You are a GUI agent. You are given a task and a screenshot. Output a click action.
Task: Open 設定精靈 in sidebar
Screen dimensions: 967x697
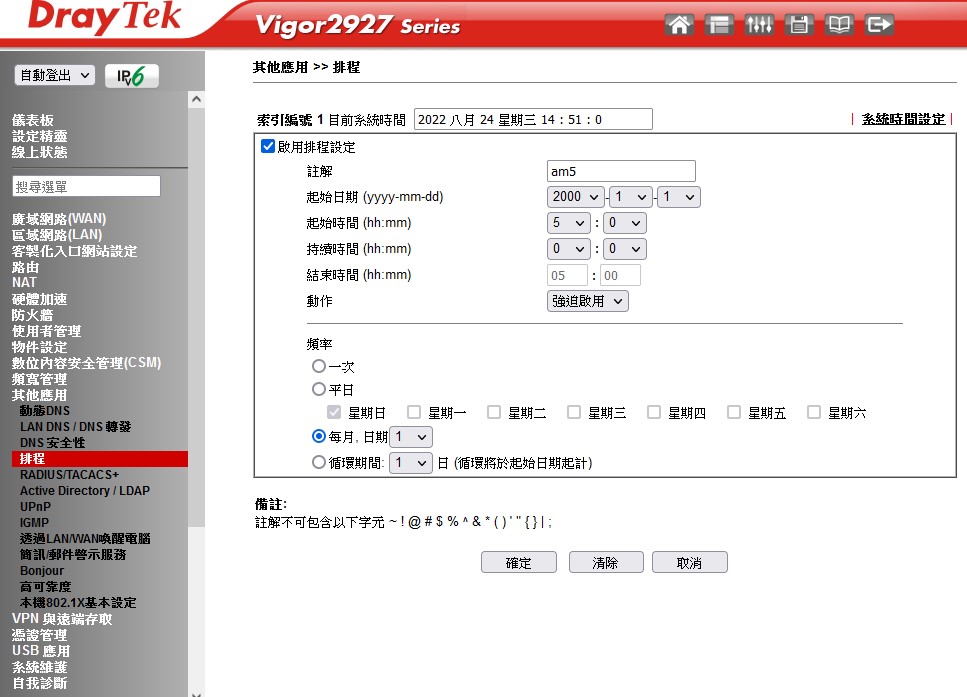(x=39, y=136)
